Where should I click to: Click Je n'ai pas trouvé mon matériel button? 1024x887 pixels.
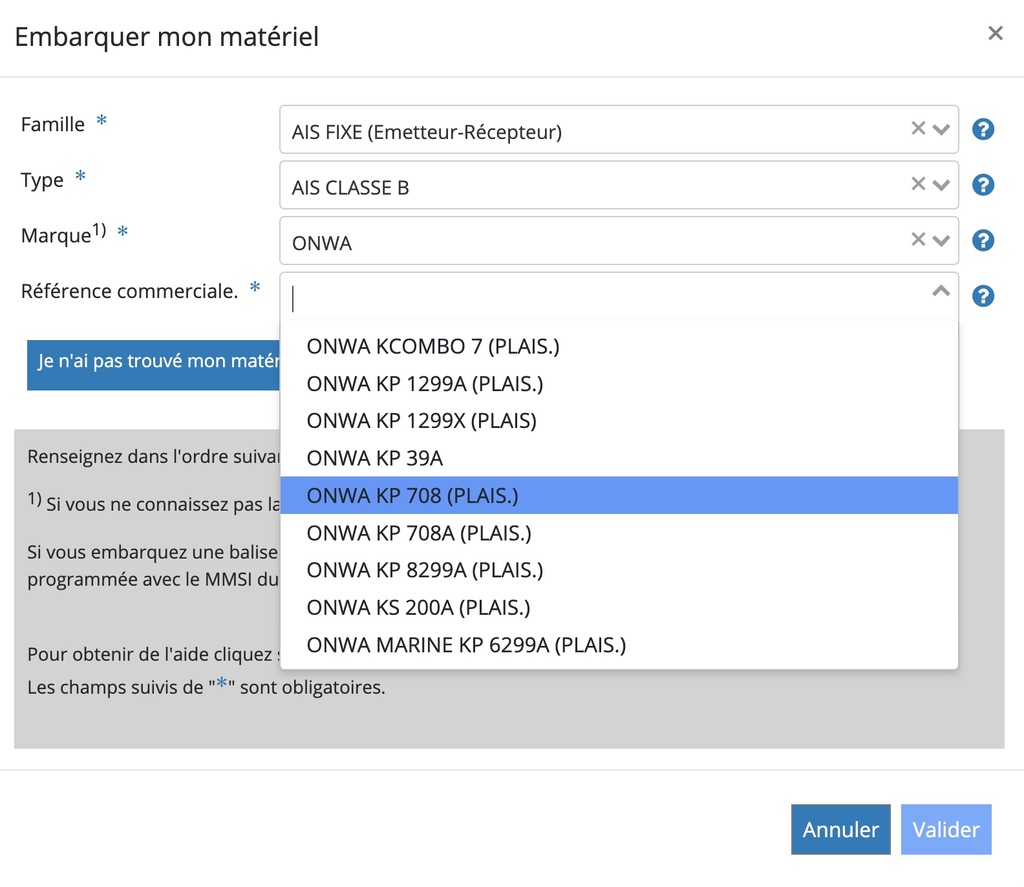coord(154,365)
